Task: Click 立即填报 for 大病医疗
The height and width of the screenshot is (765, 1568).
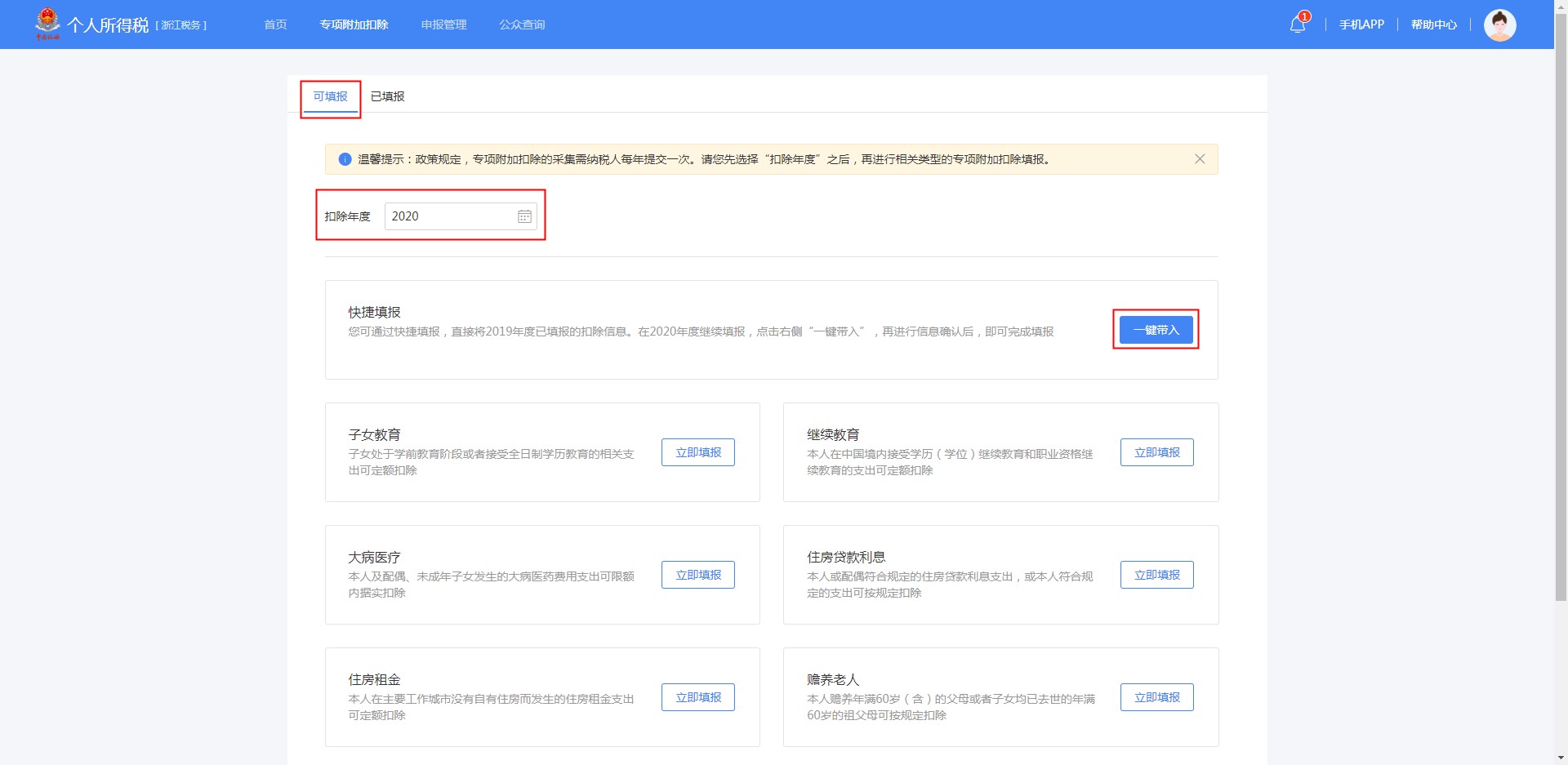Action: pos(697,575)
